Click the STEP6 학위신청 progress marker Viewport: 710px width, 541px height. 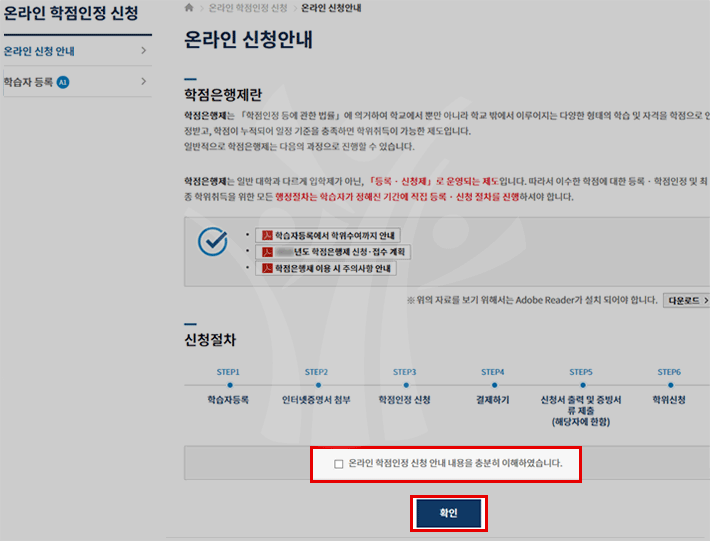coord(669,383)
